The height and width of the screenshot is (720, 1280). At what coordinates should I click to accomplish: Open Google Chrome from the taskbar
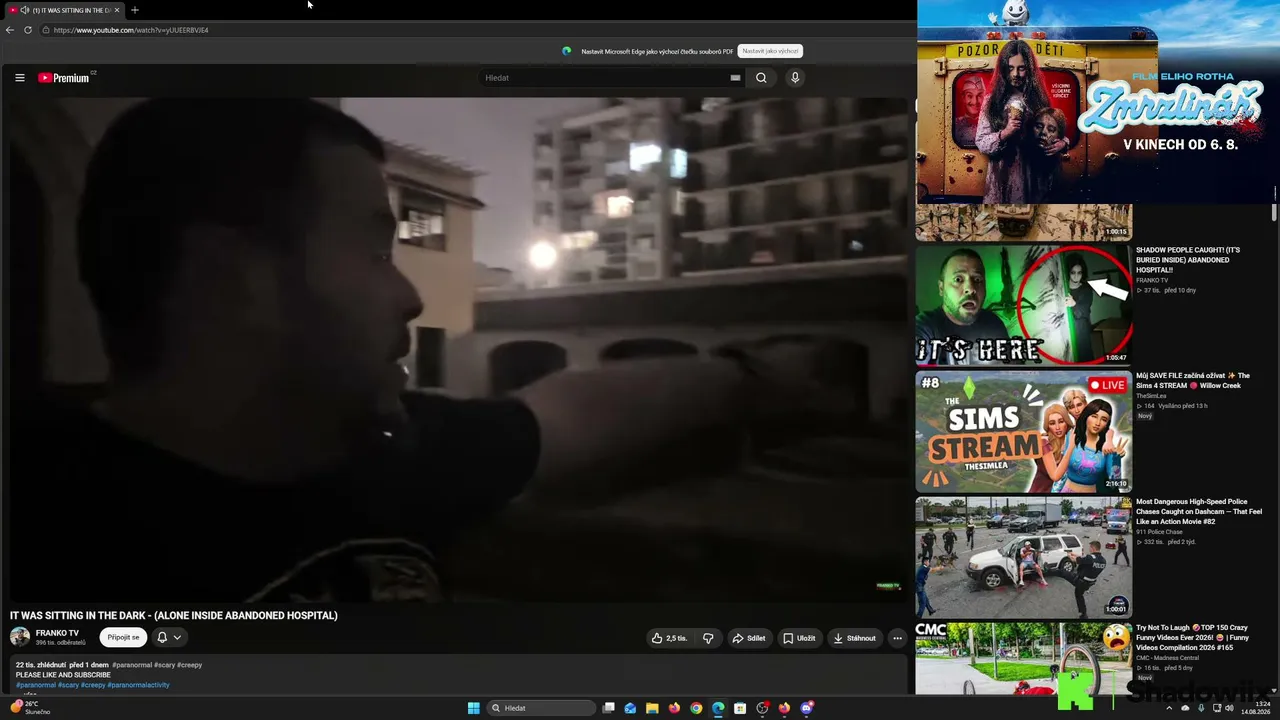tap(696, 708)
